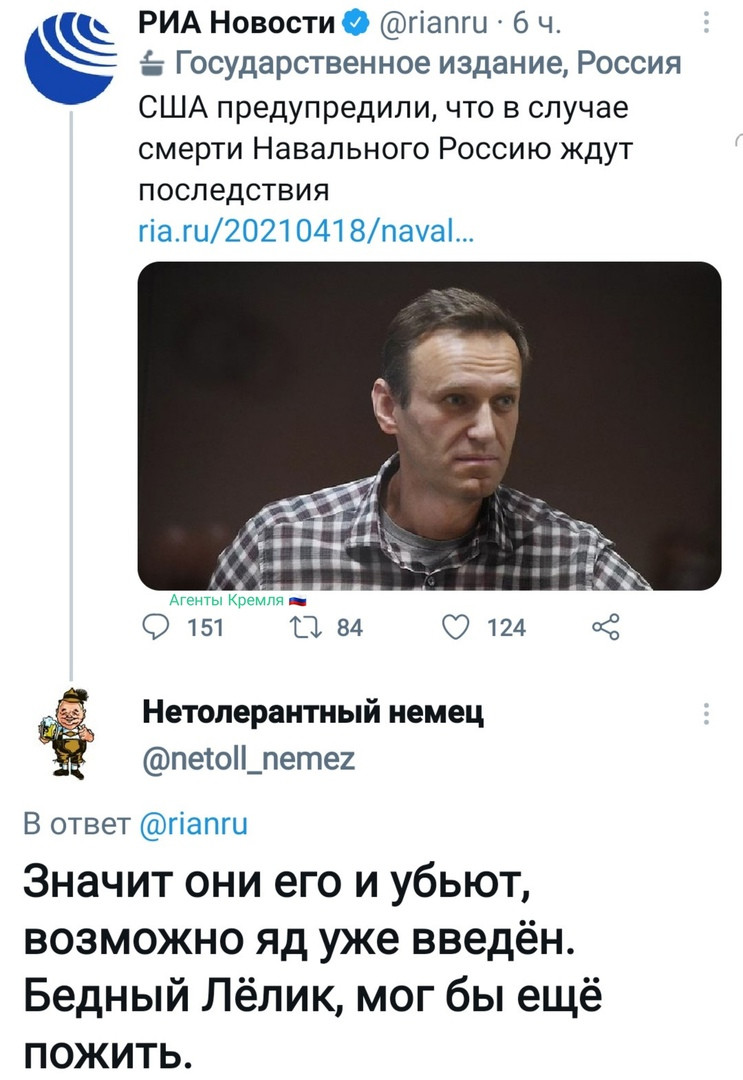The image size is (743, 1080).
Task: Click the РИА Новости account name
Action: pyautogui.click(x=236, y=24)
